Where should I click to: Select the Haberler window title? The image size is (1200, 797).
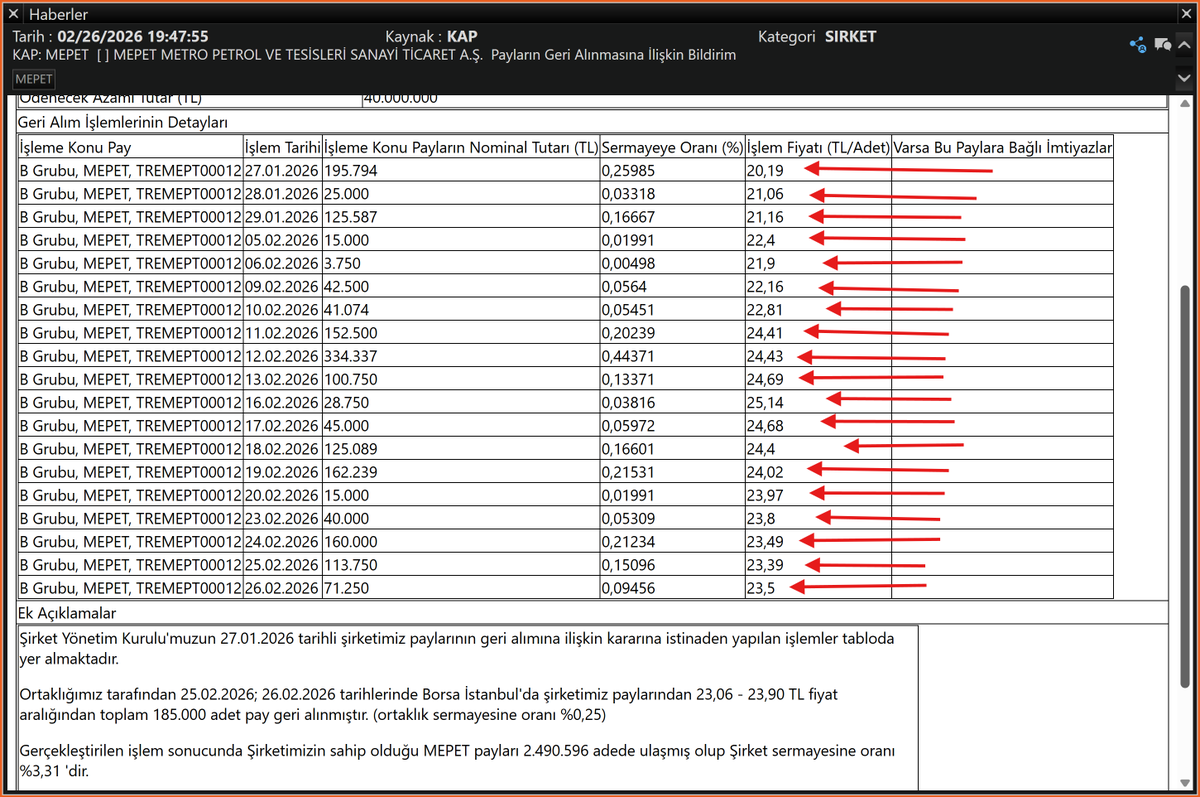point(58,14)
